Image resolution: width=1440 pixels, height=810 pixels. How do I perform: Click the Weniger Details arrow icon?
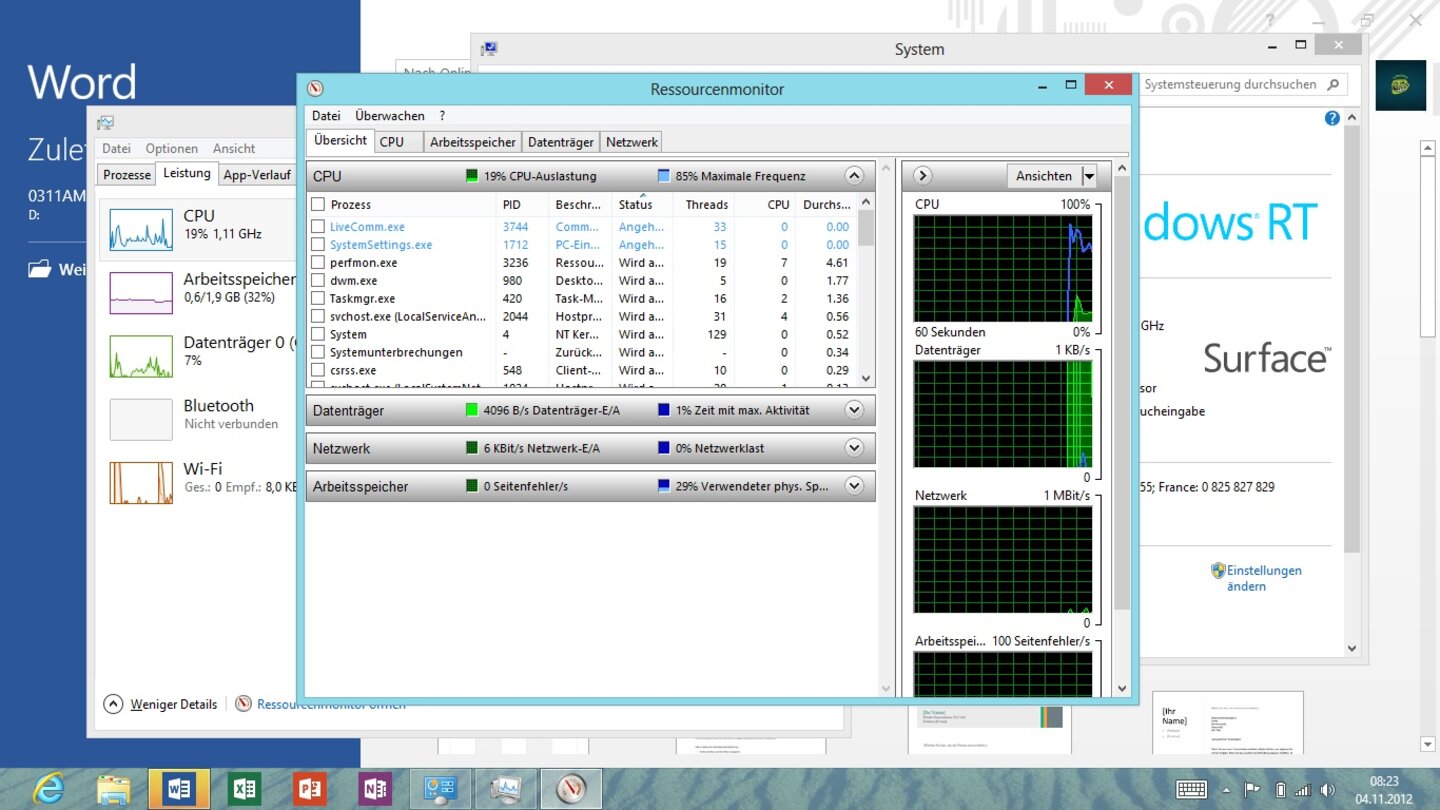[x=113, y=704]
